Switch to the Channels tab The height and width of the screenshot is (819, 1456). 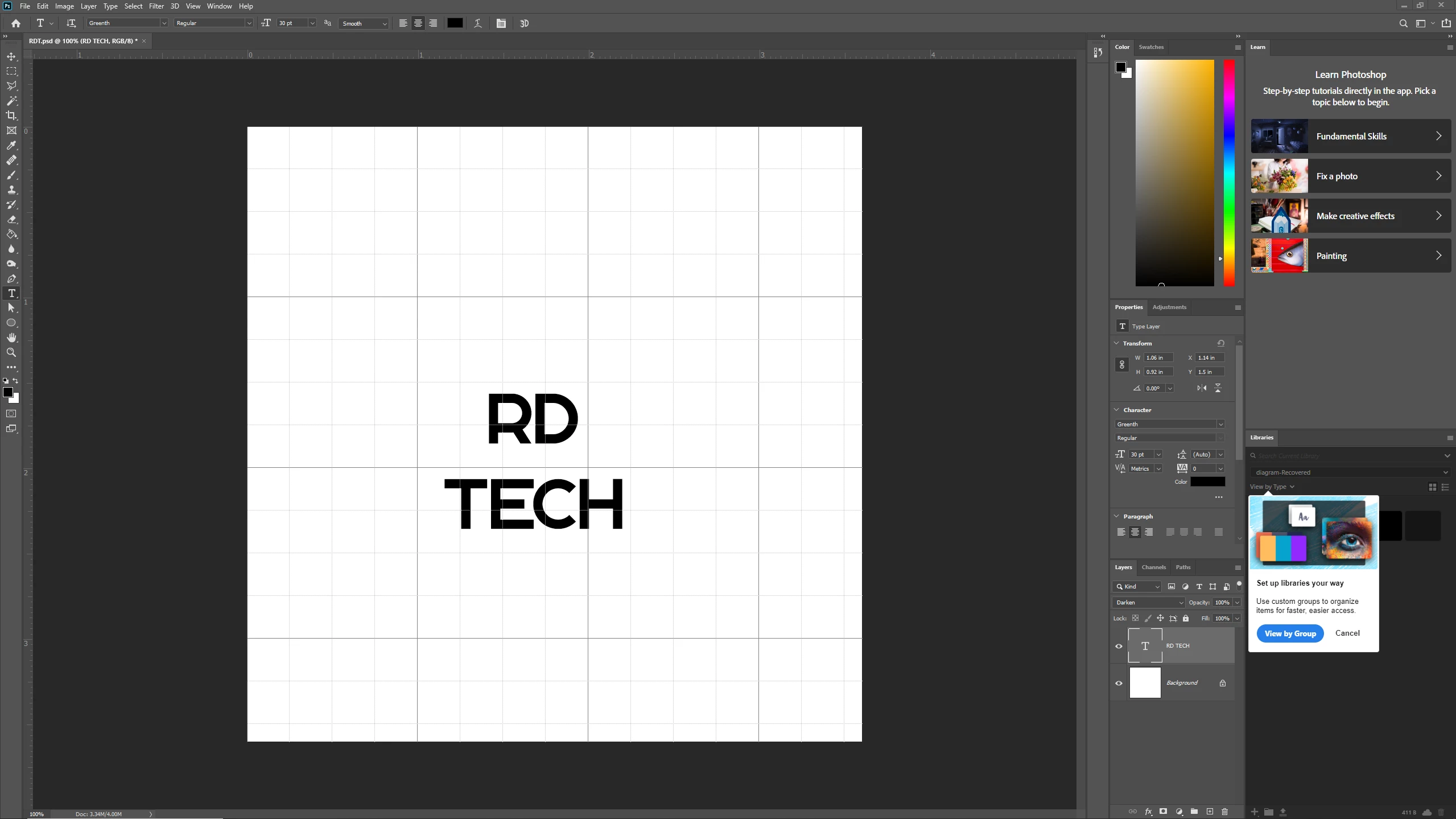(1153, 567)
